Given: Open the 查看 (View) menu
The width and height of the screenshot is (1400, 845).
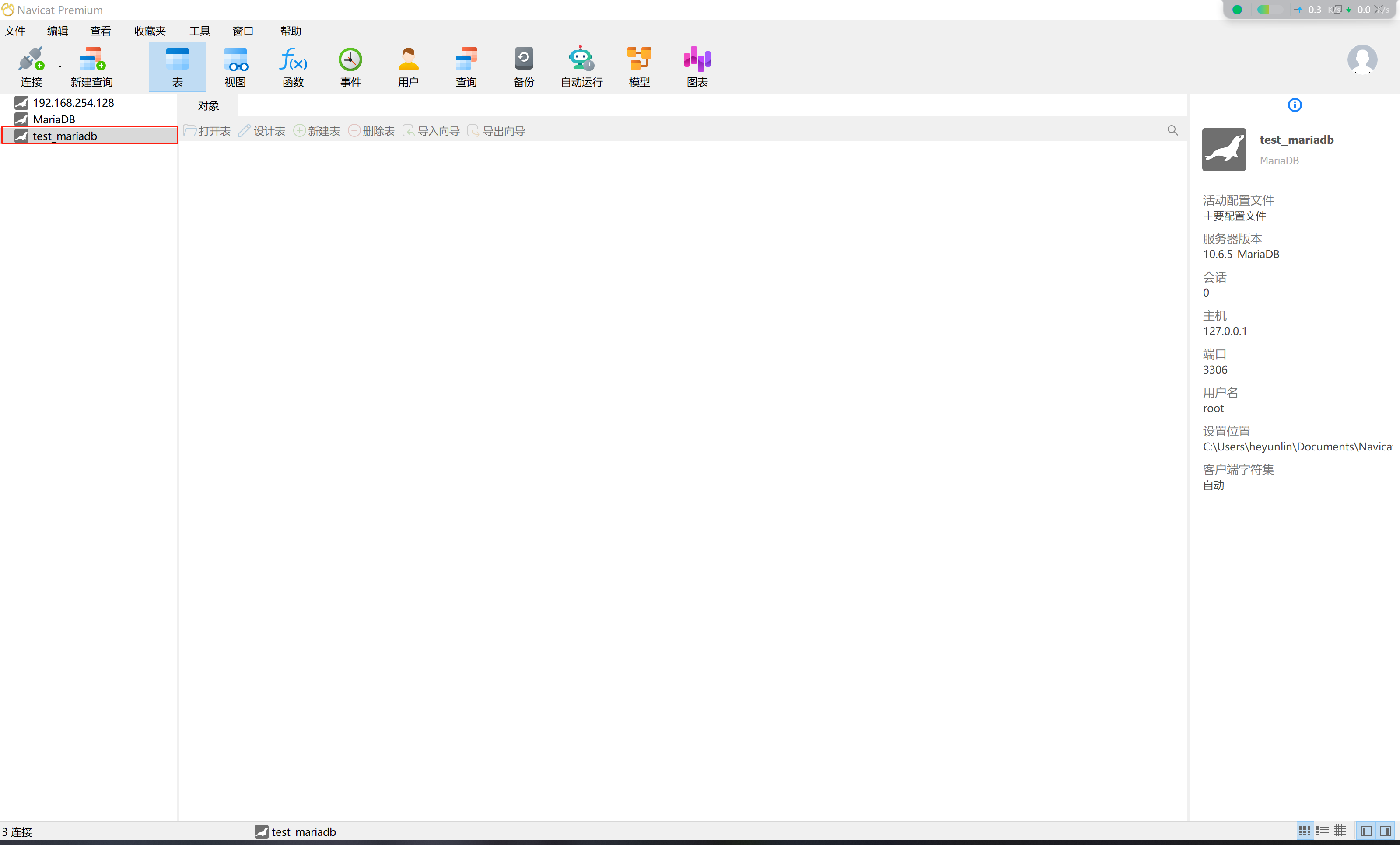Looking at the screenshot, I should pyautogui.click(x=101, y=31).
